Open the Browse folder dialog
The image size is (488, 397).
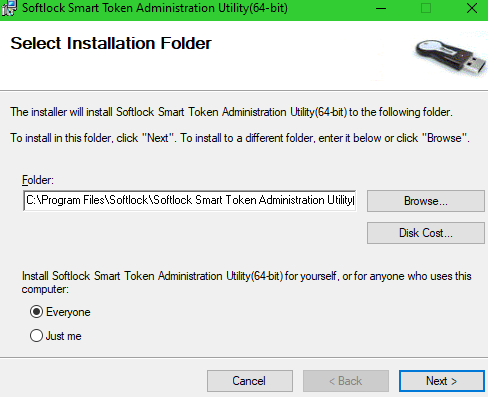tap(426, 201)
